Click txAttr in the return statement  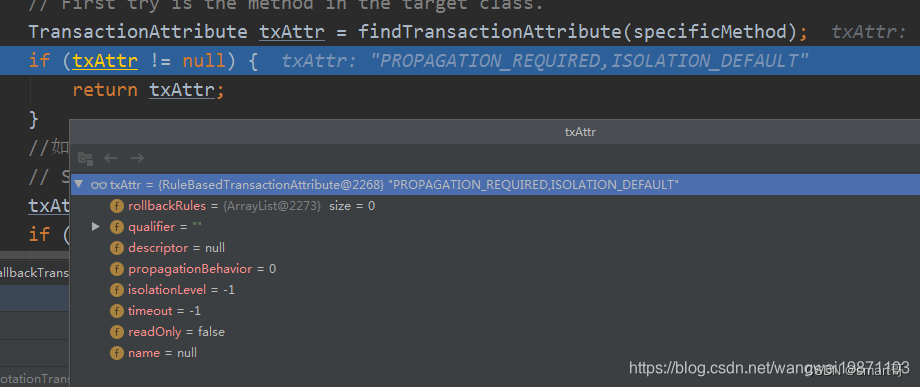point(182,90)
